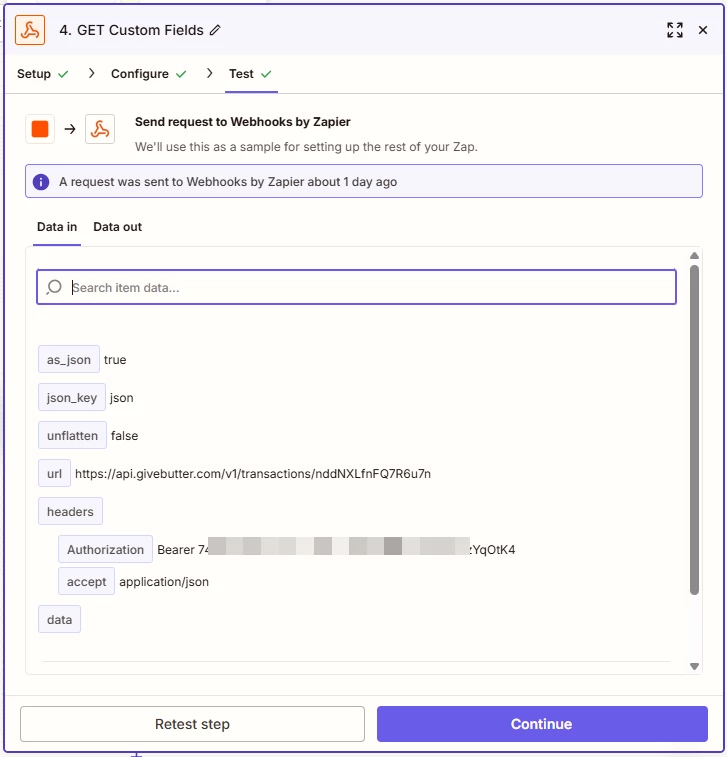Image resolution: width=727 pixels, height=757 pixels.
Task: Select the headers key label
Action: tap(70, 511)
